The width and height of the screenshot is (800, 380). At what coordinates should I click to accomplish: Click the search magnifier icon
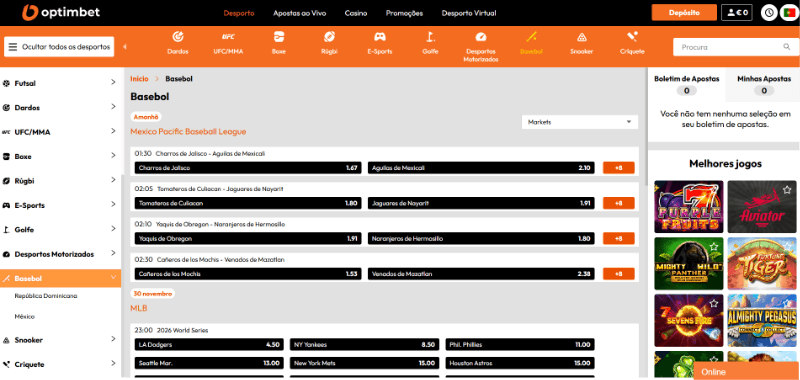pyautogui.click(x=787, y=47)
